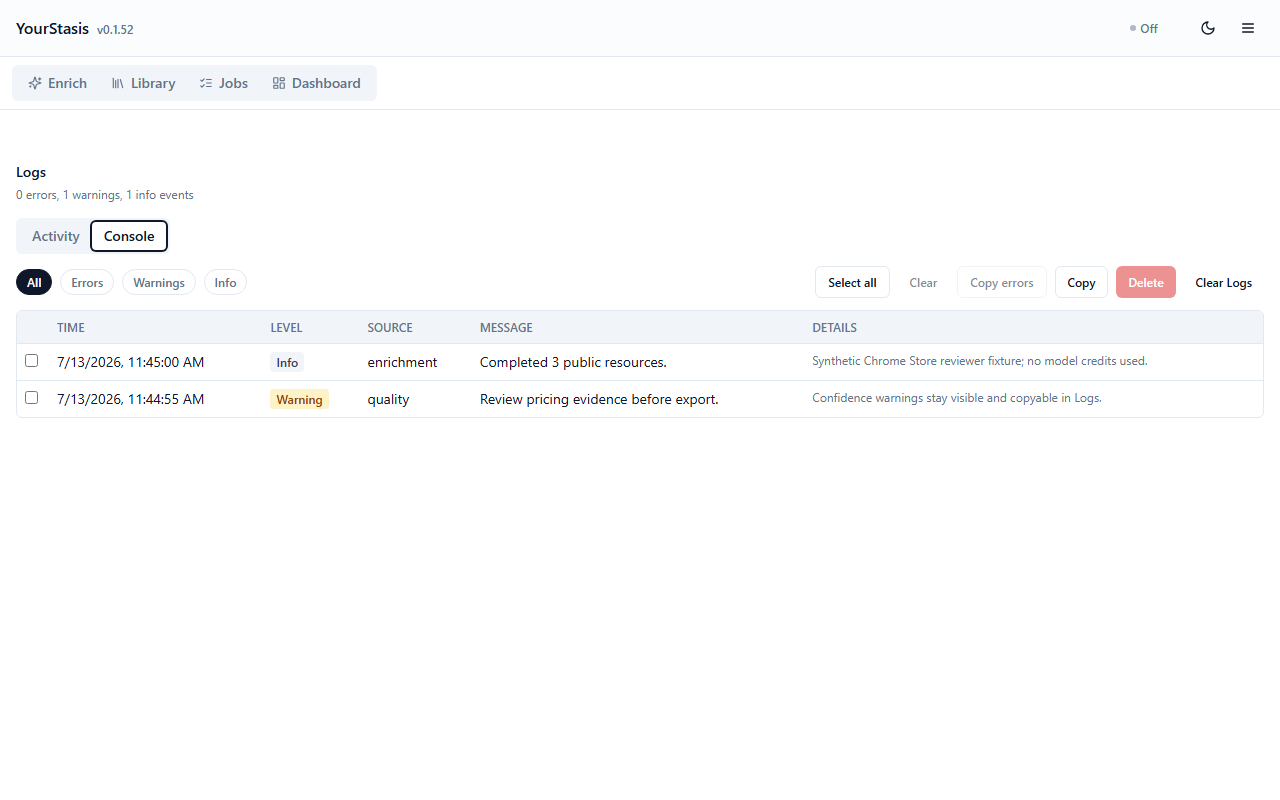Open the Dashboard tab

pos(317,83)
